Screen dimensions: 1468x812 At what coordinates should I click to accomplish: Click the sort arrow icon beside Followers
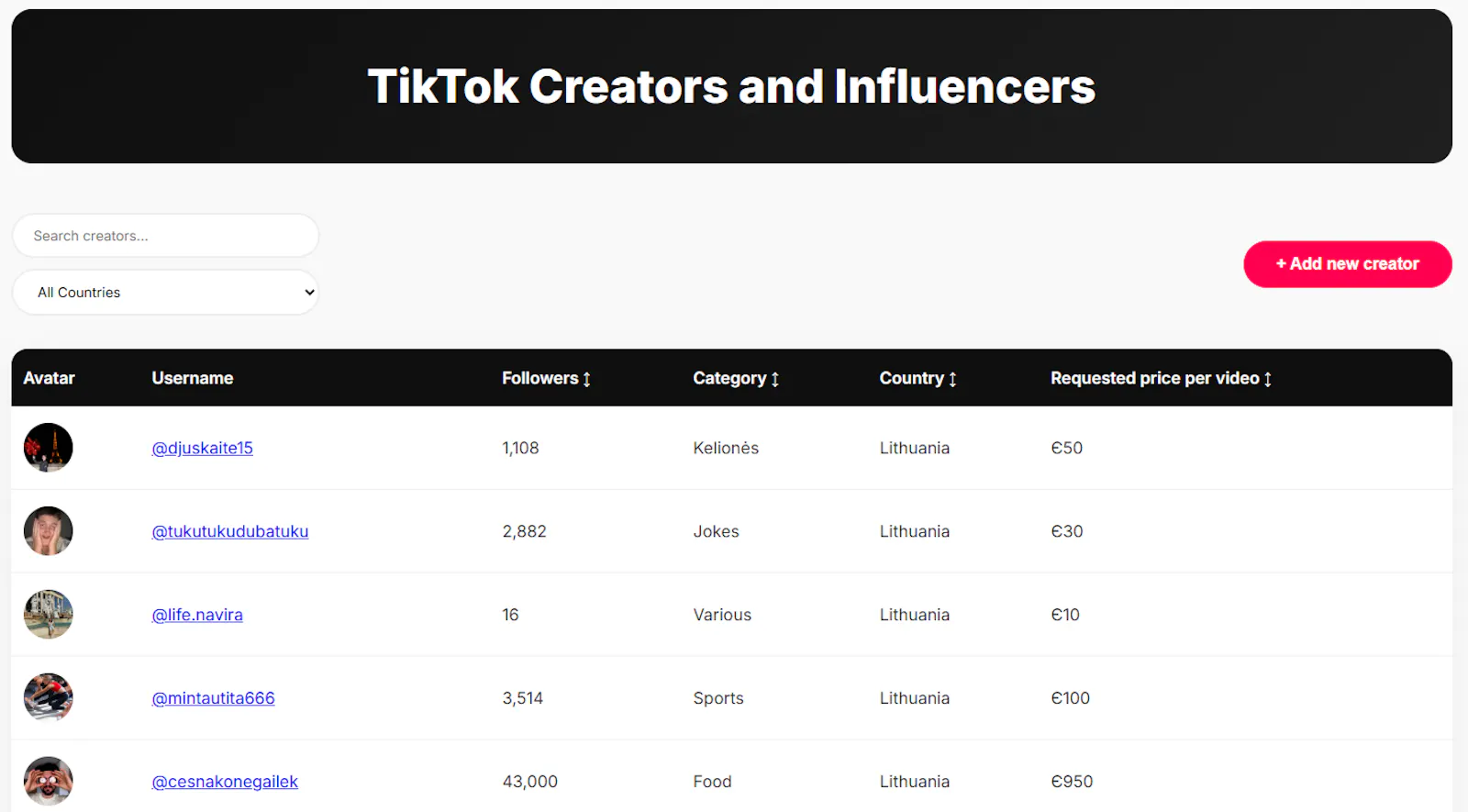point(587,379)
